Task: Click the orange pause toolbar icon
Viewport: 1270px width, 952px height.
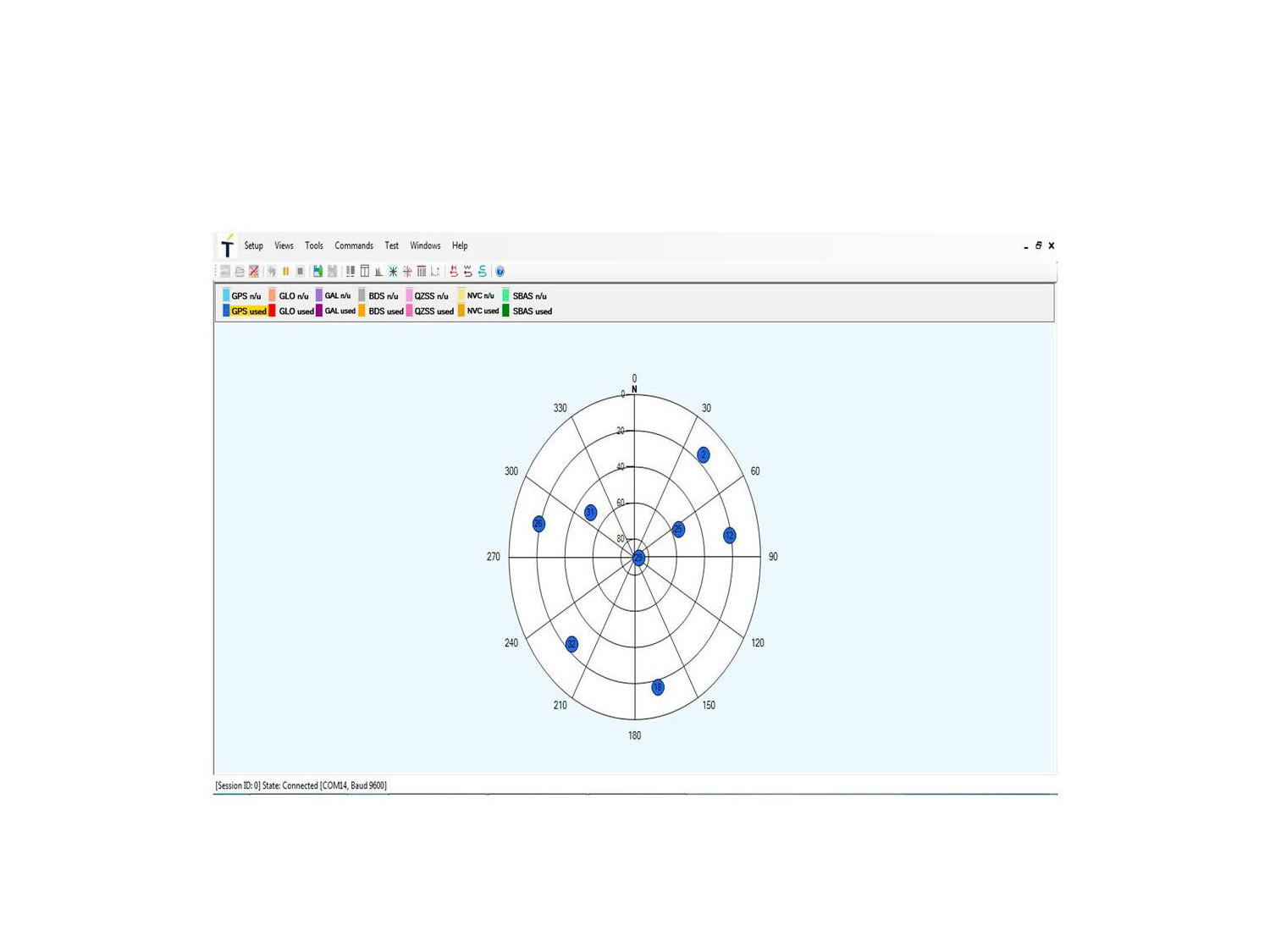Action: (x=286, y=272)
